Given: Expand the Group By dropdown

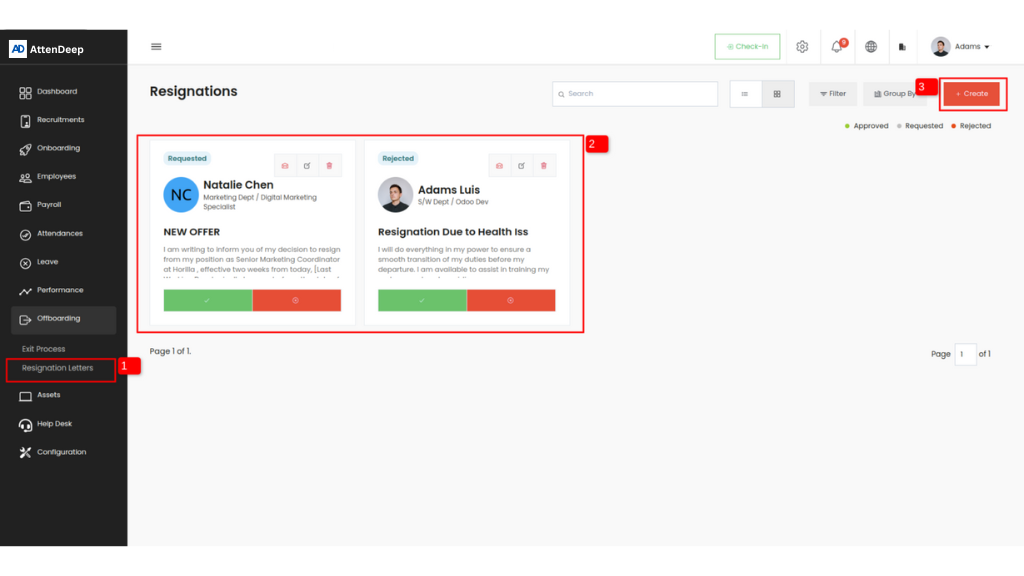Looking at the screenshot, I should tap(892, 94).
